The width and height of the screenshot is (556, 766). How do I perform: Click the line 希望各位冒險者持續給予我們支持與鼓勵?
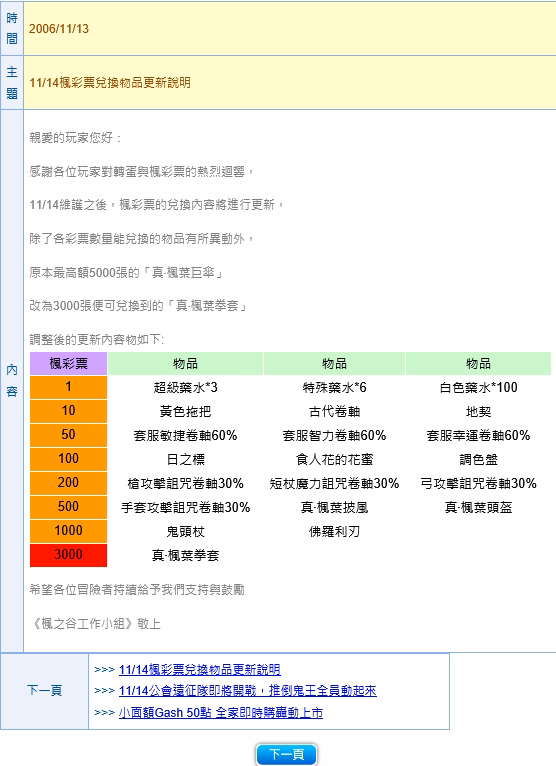[137, 590]
